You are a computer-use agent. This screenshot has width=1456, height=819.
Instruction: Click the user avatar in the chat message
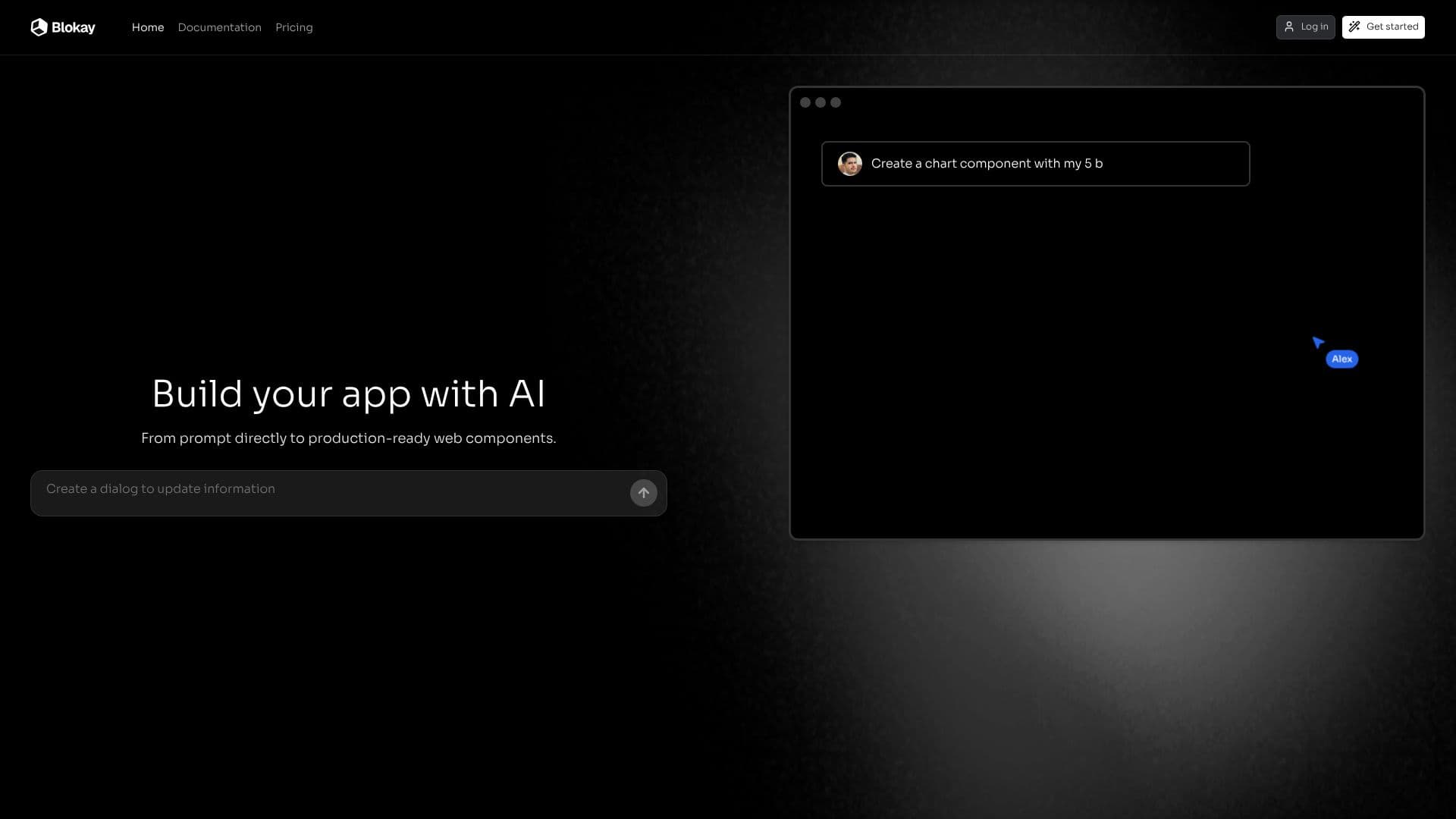pyautogui.click(x=850, y=164)
